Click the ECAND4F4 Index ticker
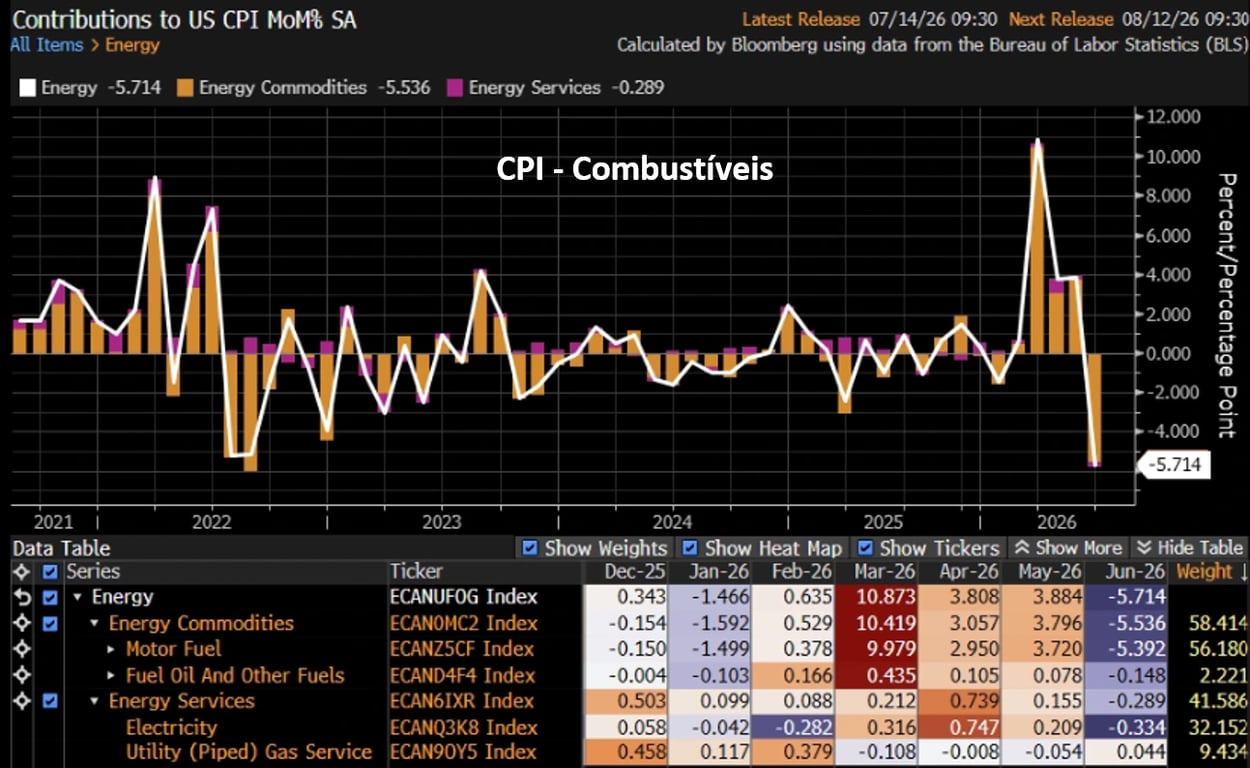1250x768 pixels. tap(464, 675)
